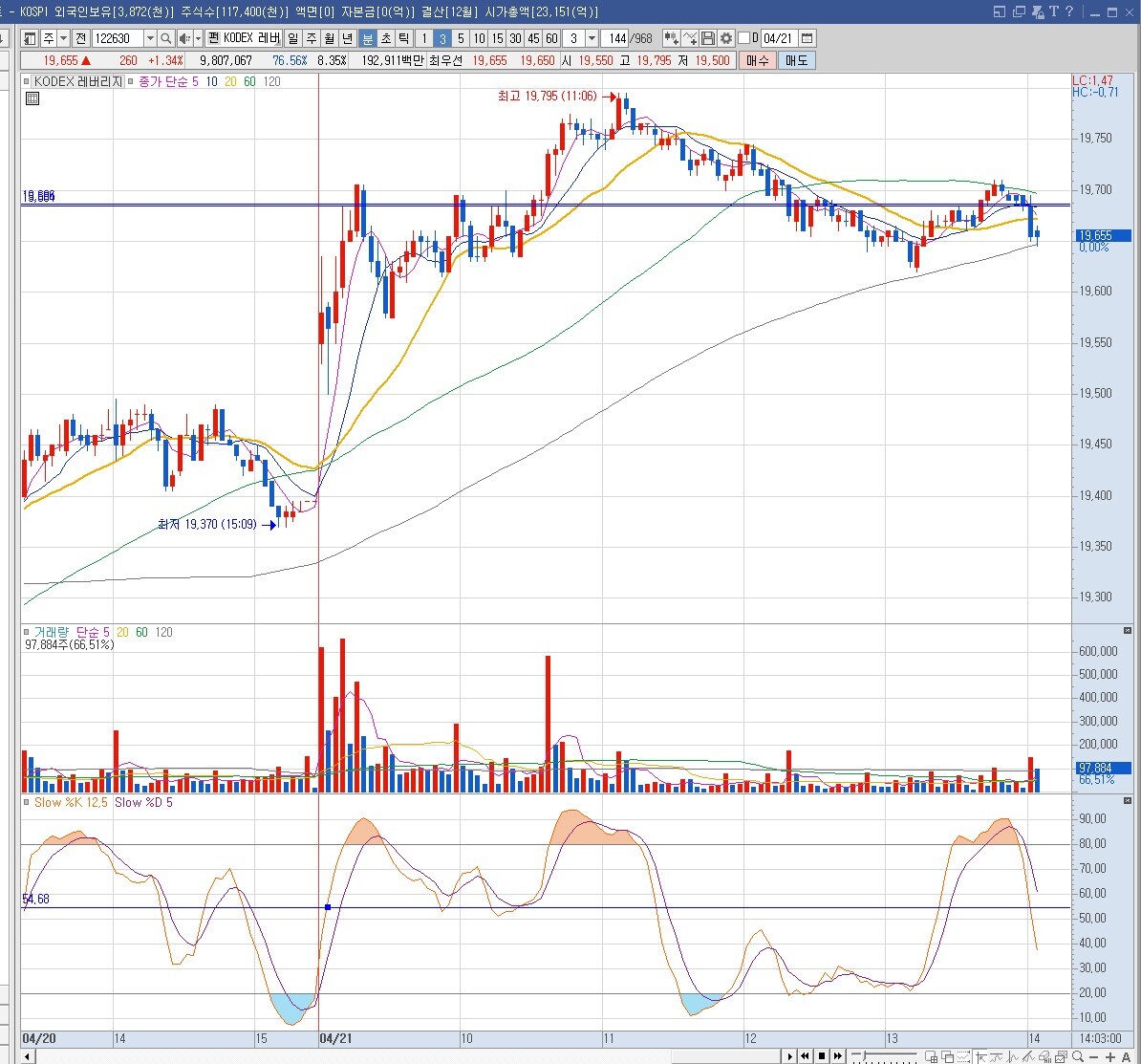
Task: Click the candlestick add indicator icon
Action: (671, 38)
